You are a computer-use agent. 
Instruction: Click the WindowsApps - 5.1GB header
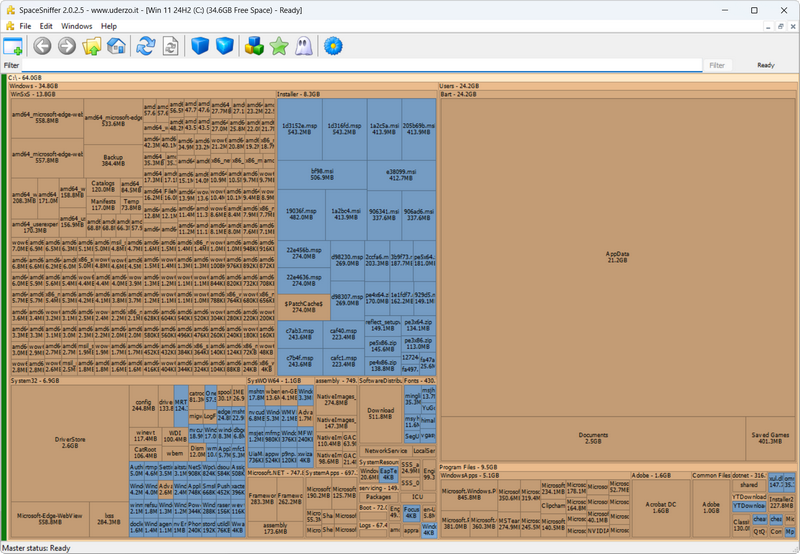[x=534, y=475]
